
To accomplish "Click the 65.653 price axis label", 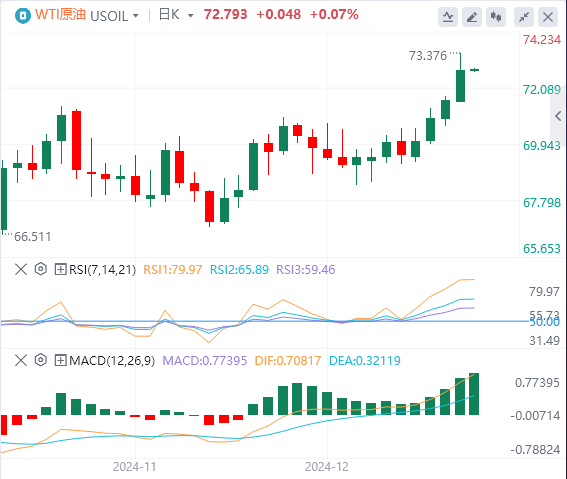I will pyautogui.click(x=542, y=249).
